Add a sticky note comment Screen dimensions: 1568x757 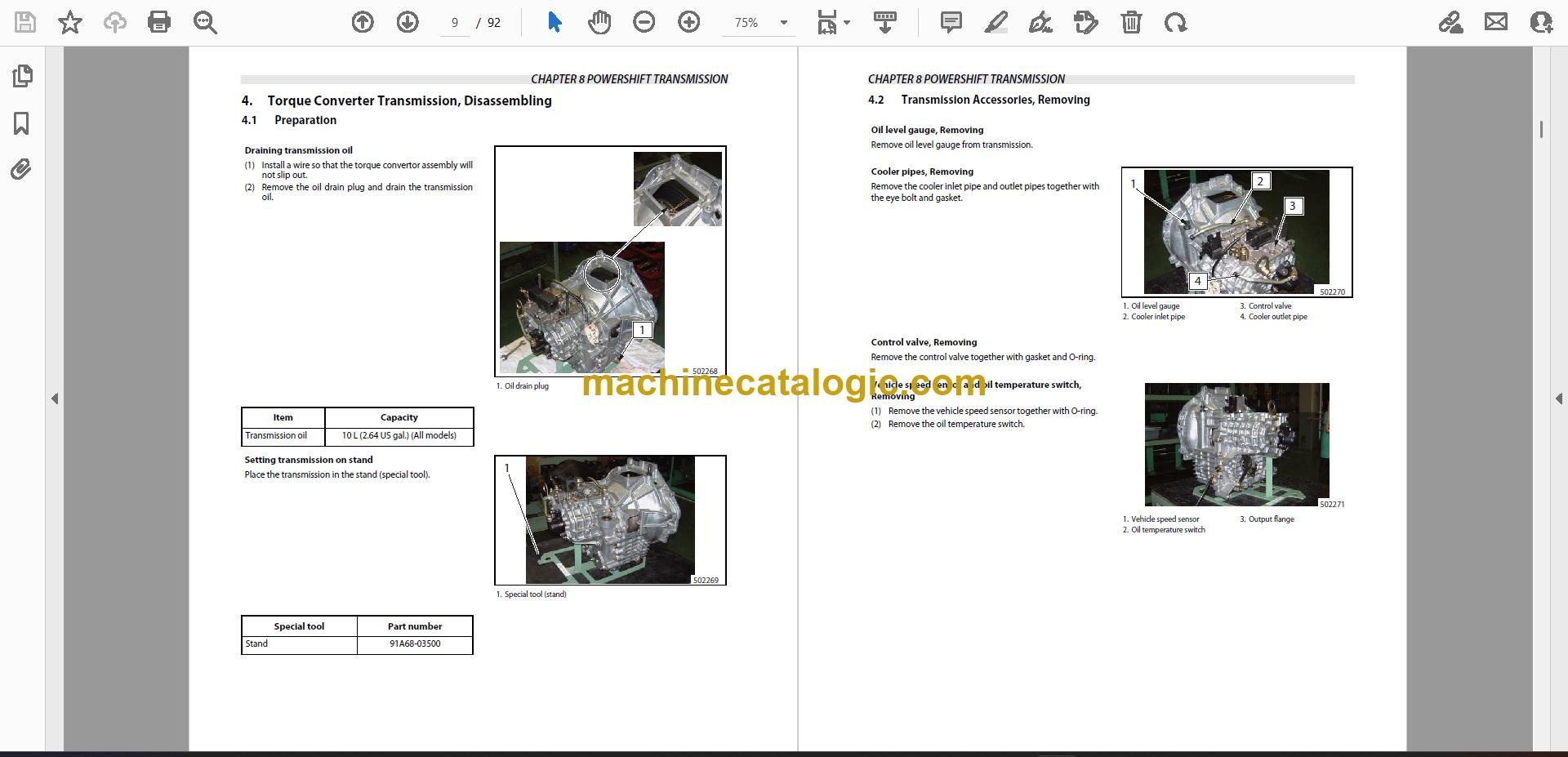(x=951, y=22)
